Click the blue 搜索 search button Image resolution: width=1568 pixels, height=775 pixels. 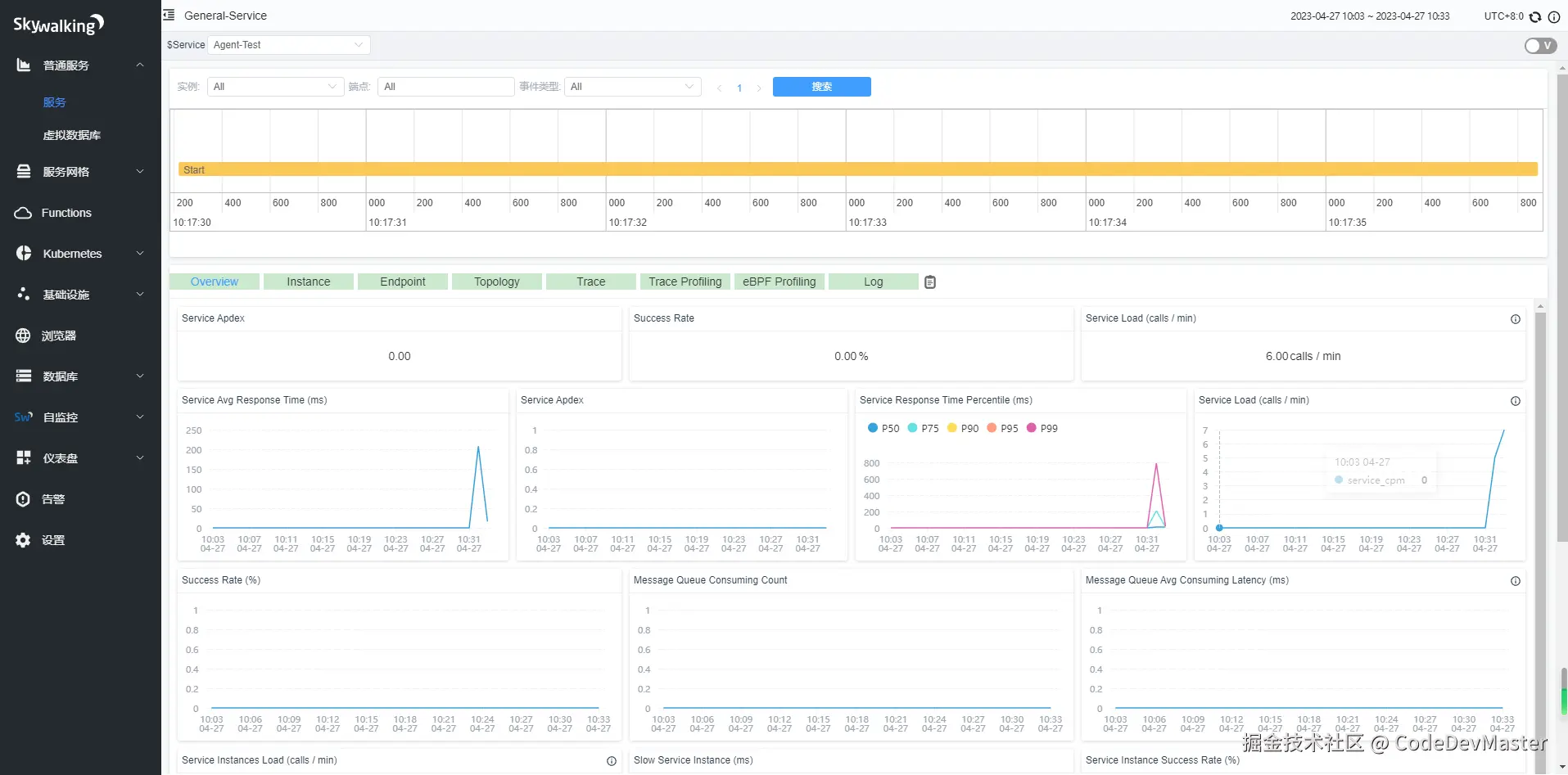click(821, 87)
